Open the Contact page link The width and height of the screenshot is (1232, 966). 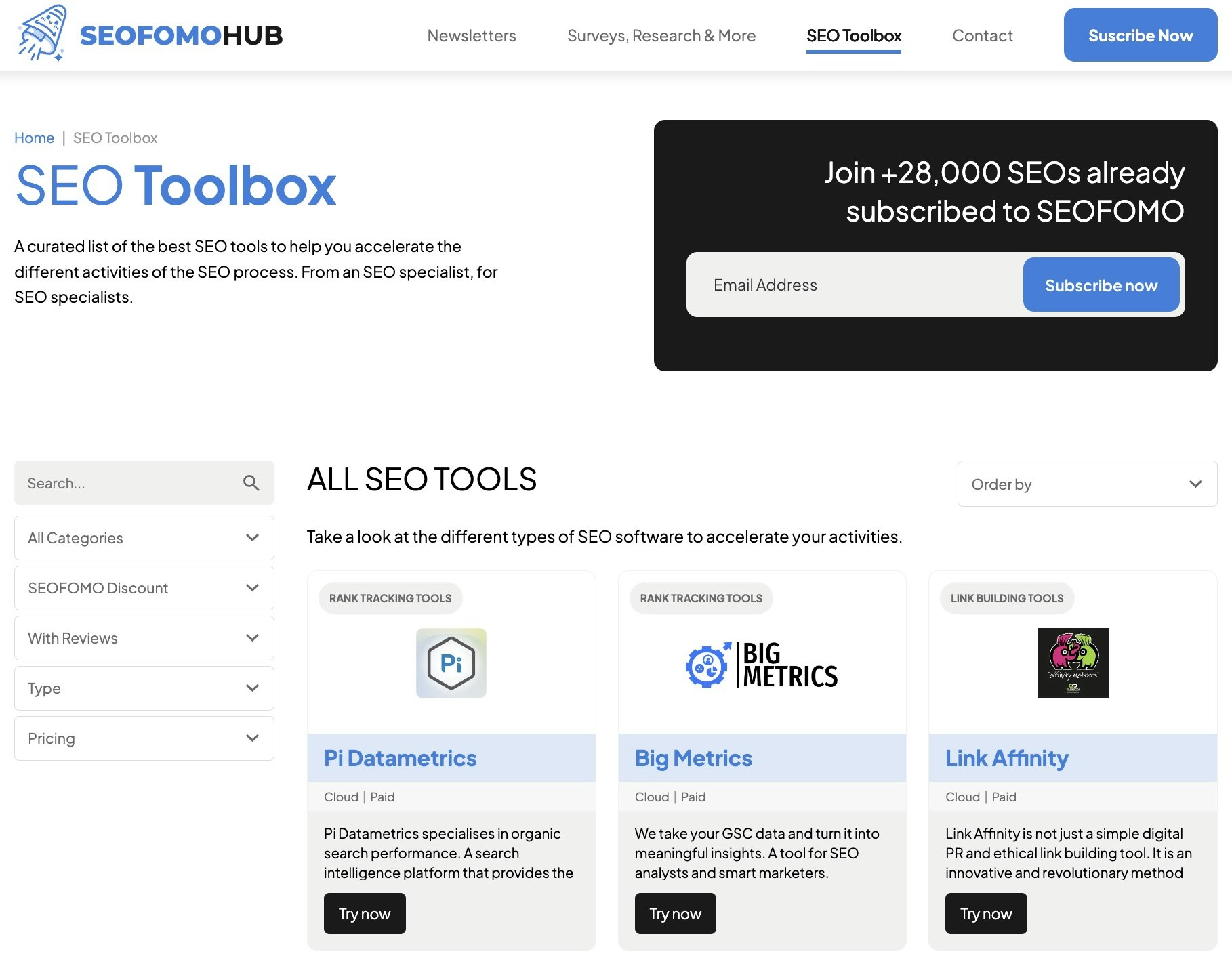point(983,36)
